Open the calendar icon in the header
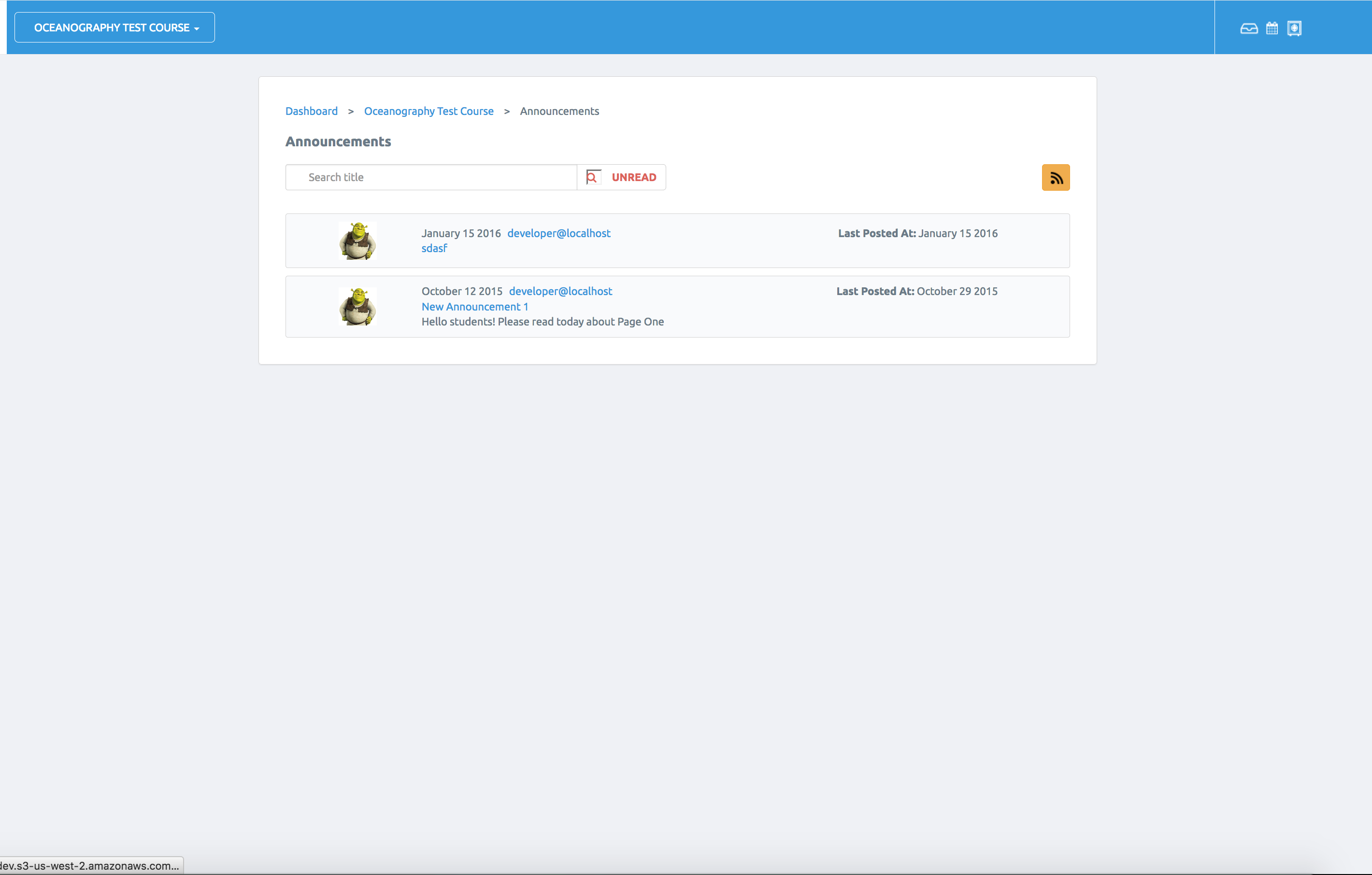The height and width of the screenshot is (875, 1372). (x=1272, y=28)
